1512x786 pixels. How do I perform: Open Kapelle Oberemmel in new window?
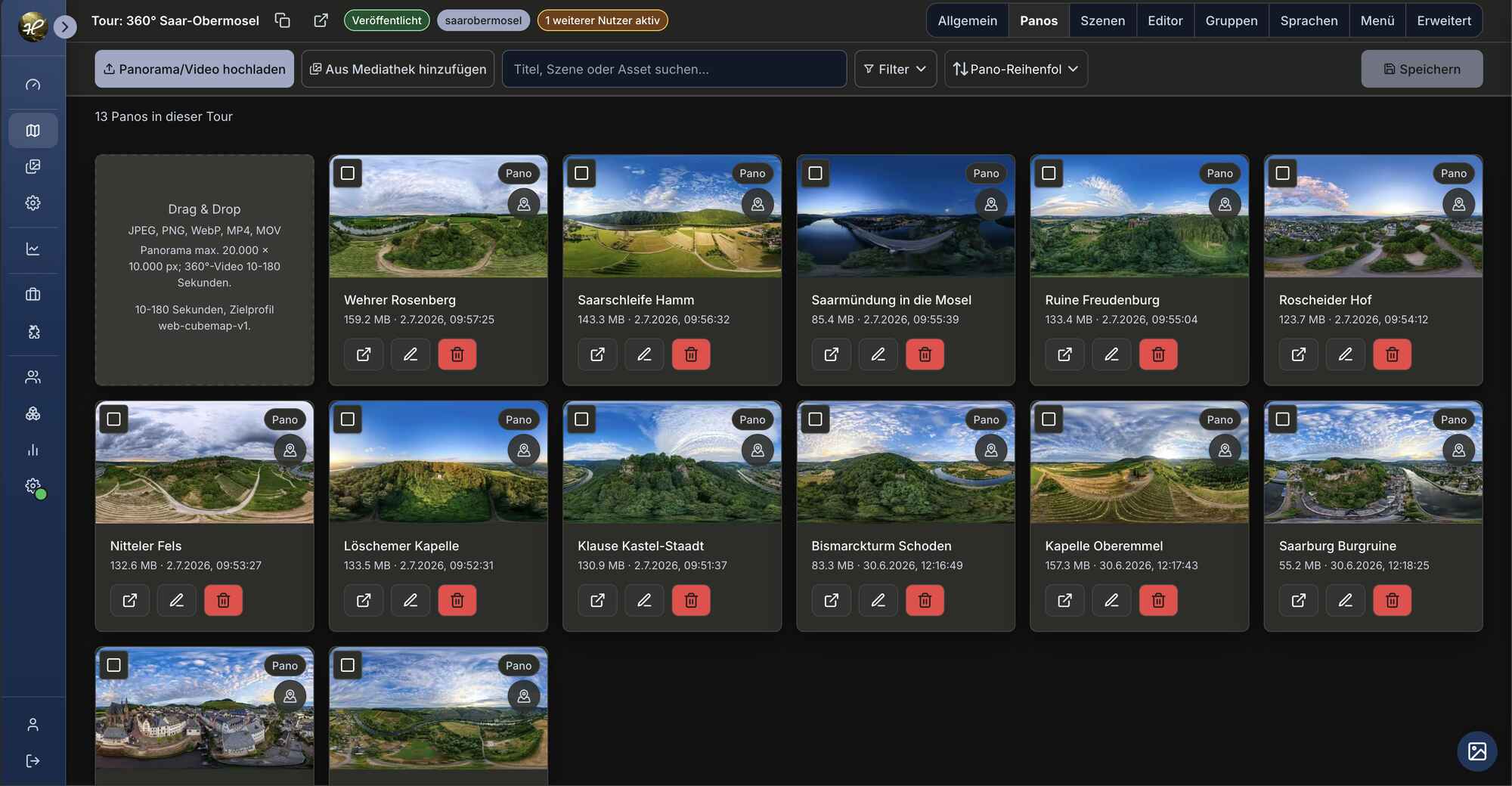1064,600
